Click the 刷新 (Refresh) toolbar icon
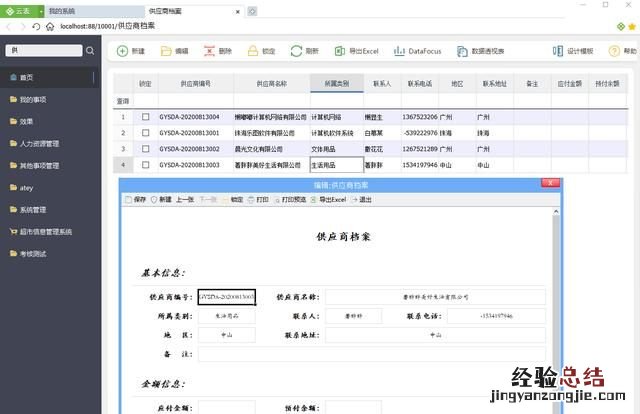The width and height of the screenshot is (640, 414). point(305,50)
